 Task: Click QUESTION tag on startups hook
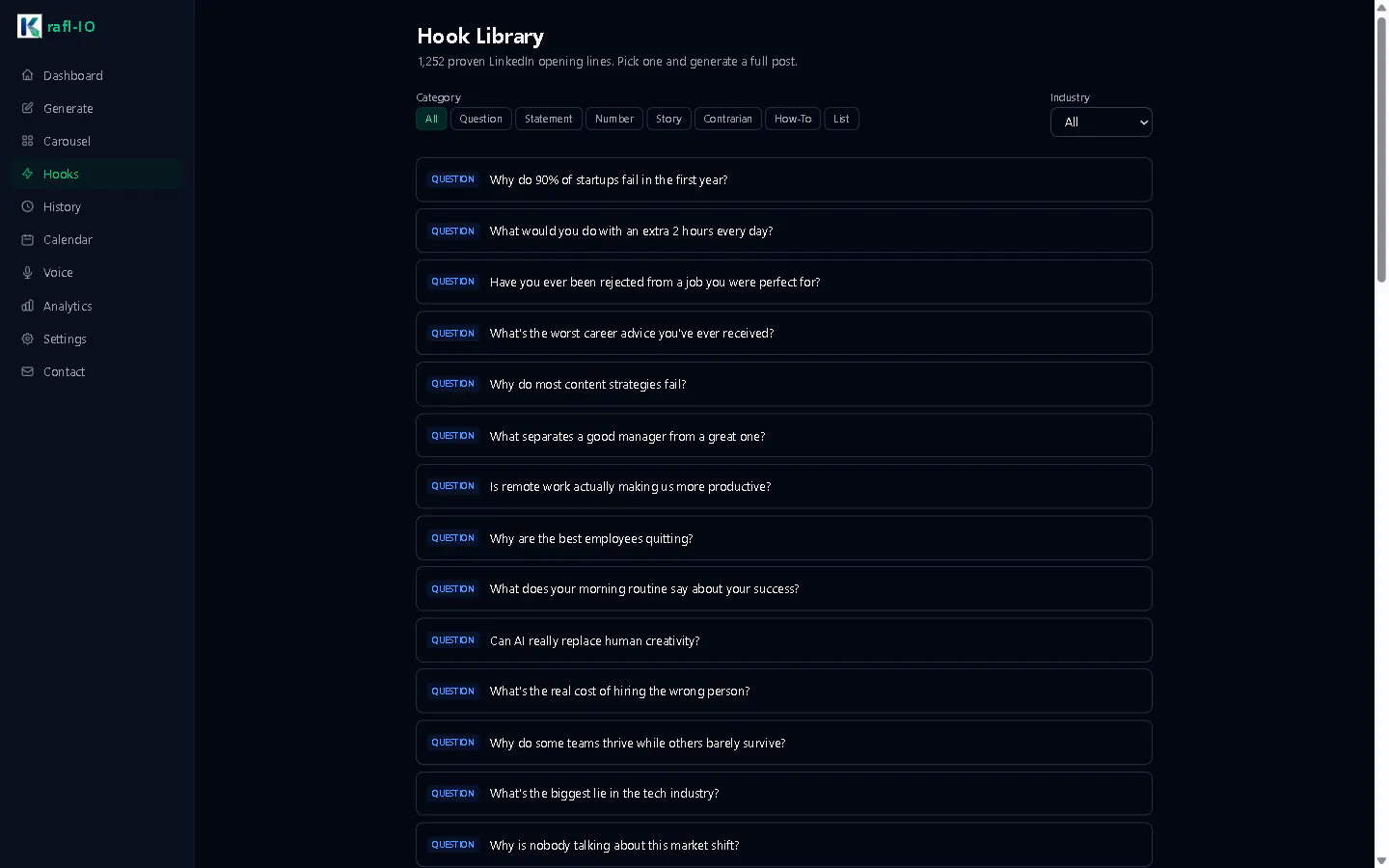pyautogui.click(x=452, y=179)
